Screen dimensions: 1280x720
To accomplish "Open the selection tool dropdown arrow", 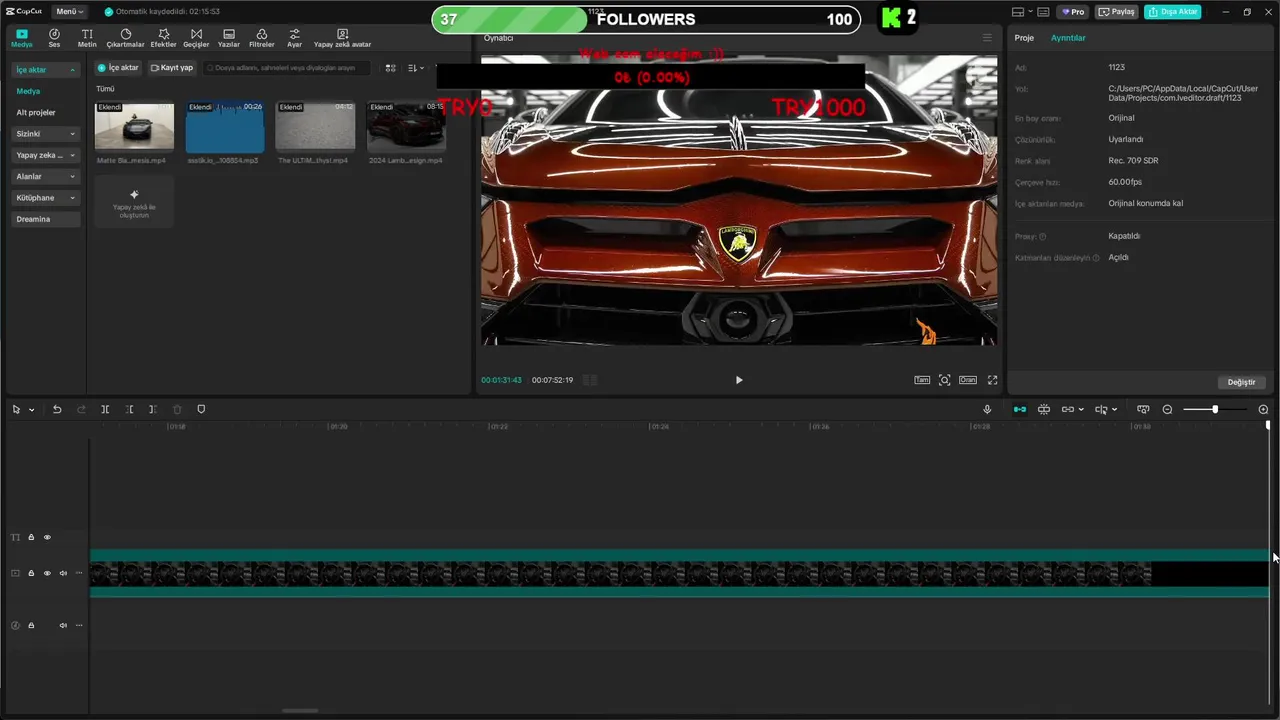I will pyautogui.click(x=31, y=410).
